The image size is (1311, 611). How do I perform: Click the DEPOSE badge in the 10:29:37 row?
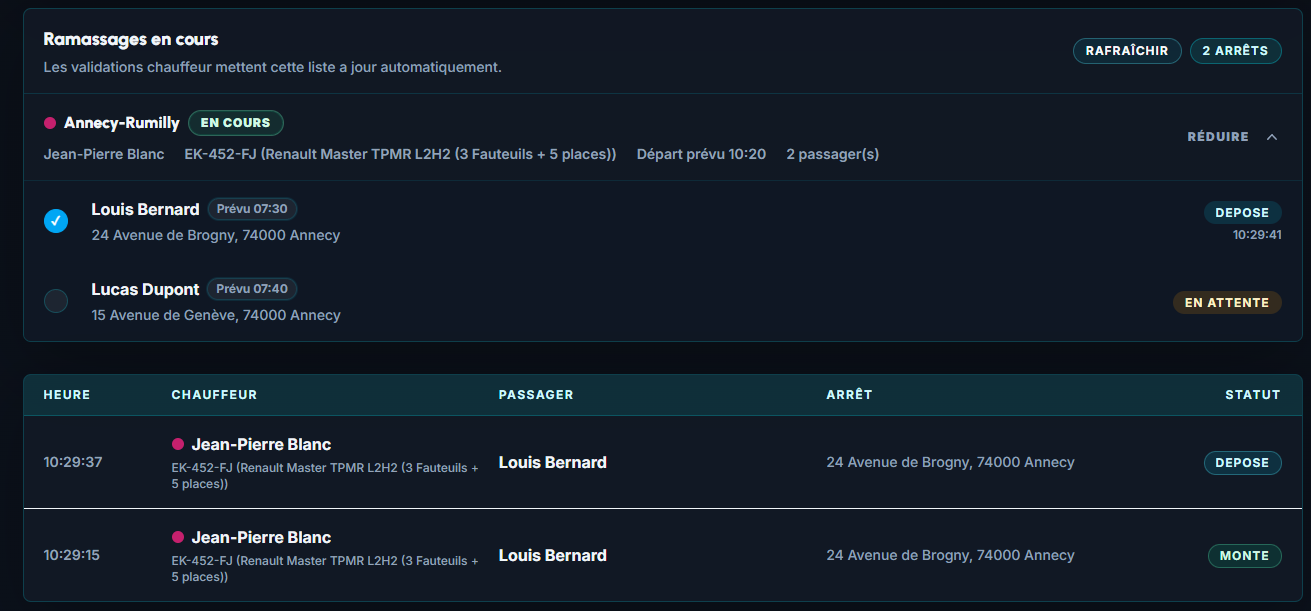1242,463
